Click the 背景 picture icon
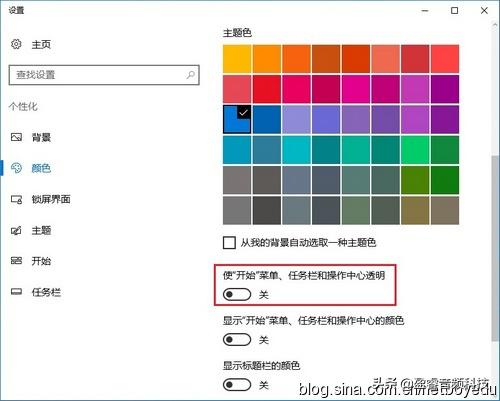 [16, 137]
